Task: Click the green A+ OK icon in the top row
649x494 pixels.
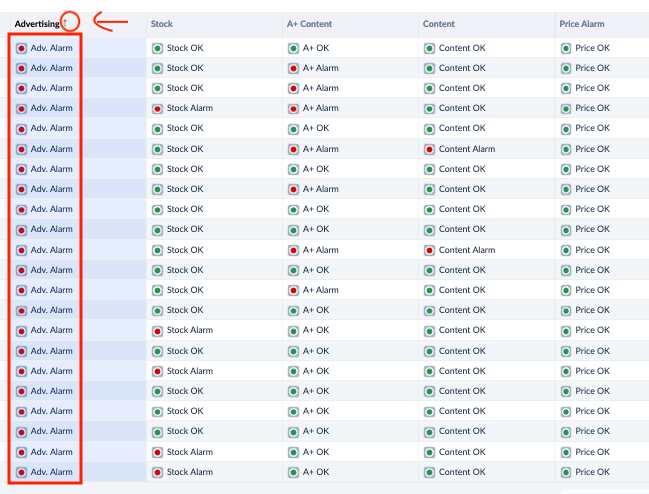Action: click(293, 48)
